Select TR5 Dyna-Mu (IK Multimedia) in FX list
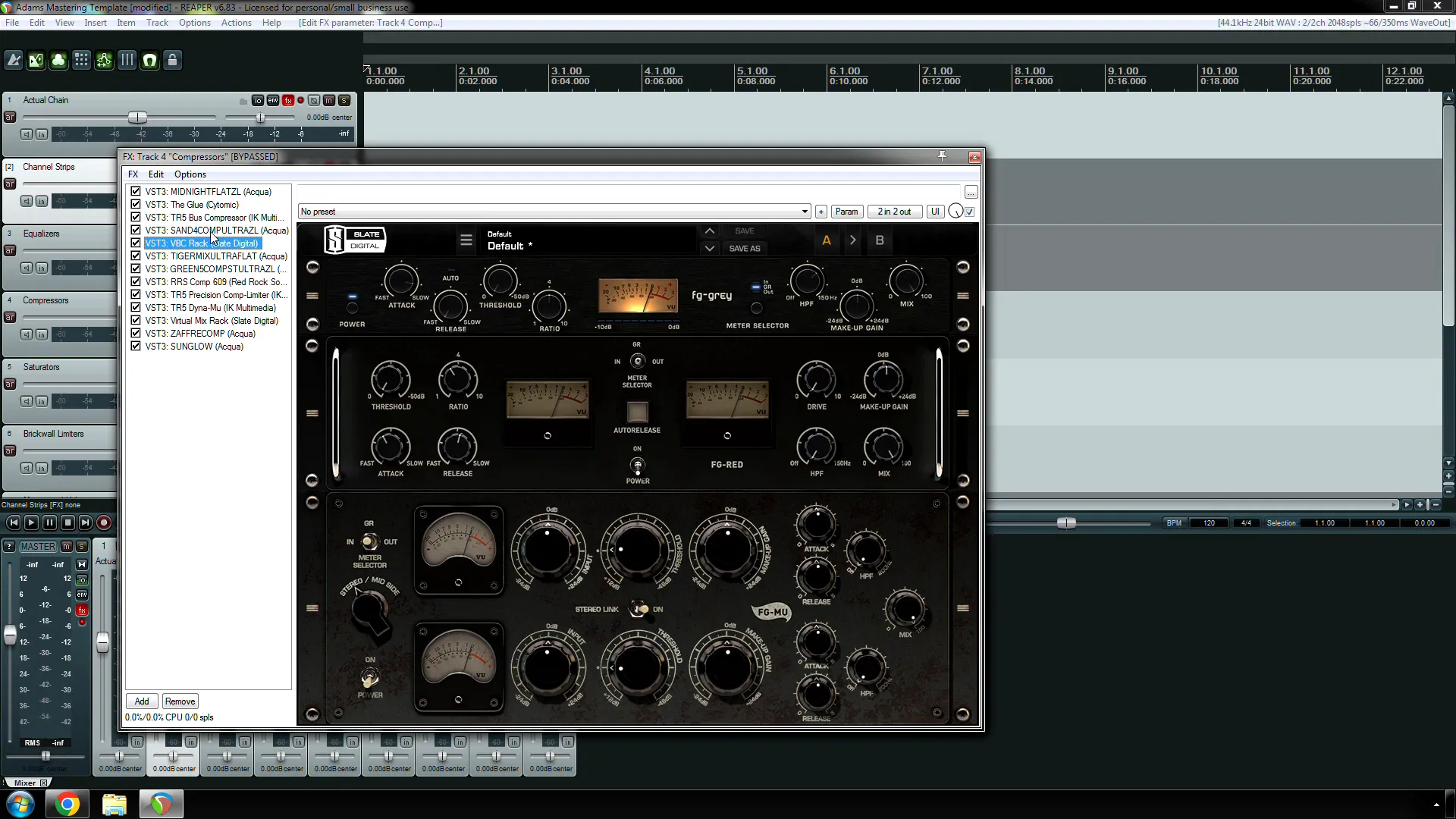The height and width of the screenshot is (819, 1456). point(211,308)
